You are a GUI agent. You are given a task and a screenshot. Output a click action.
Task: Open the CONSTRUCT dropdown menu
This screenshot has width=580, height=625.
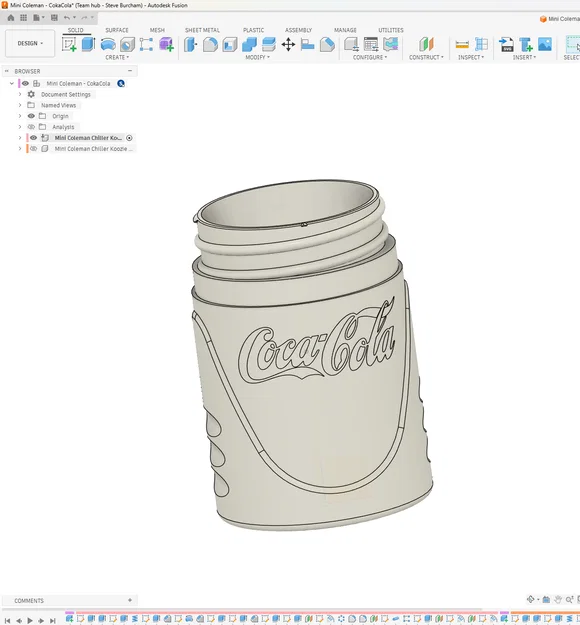(x=426, y=57)
